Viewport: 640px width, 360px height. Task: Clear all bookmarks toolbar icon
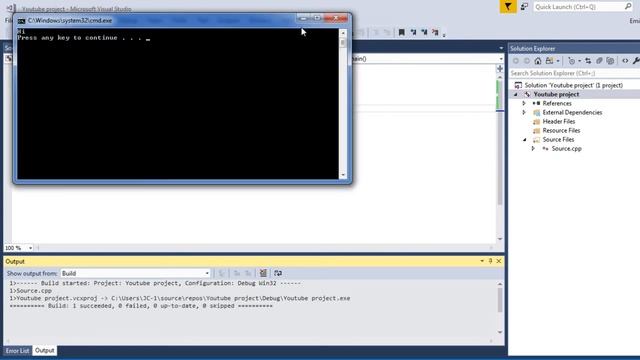(435, 32)
